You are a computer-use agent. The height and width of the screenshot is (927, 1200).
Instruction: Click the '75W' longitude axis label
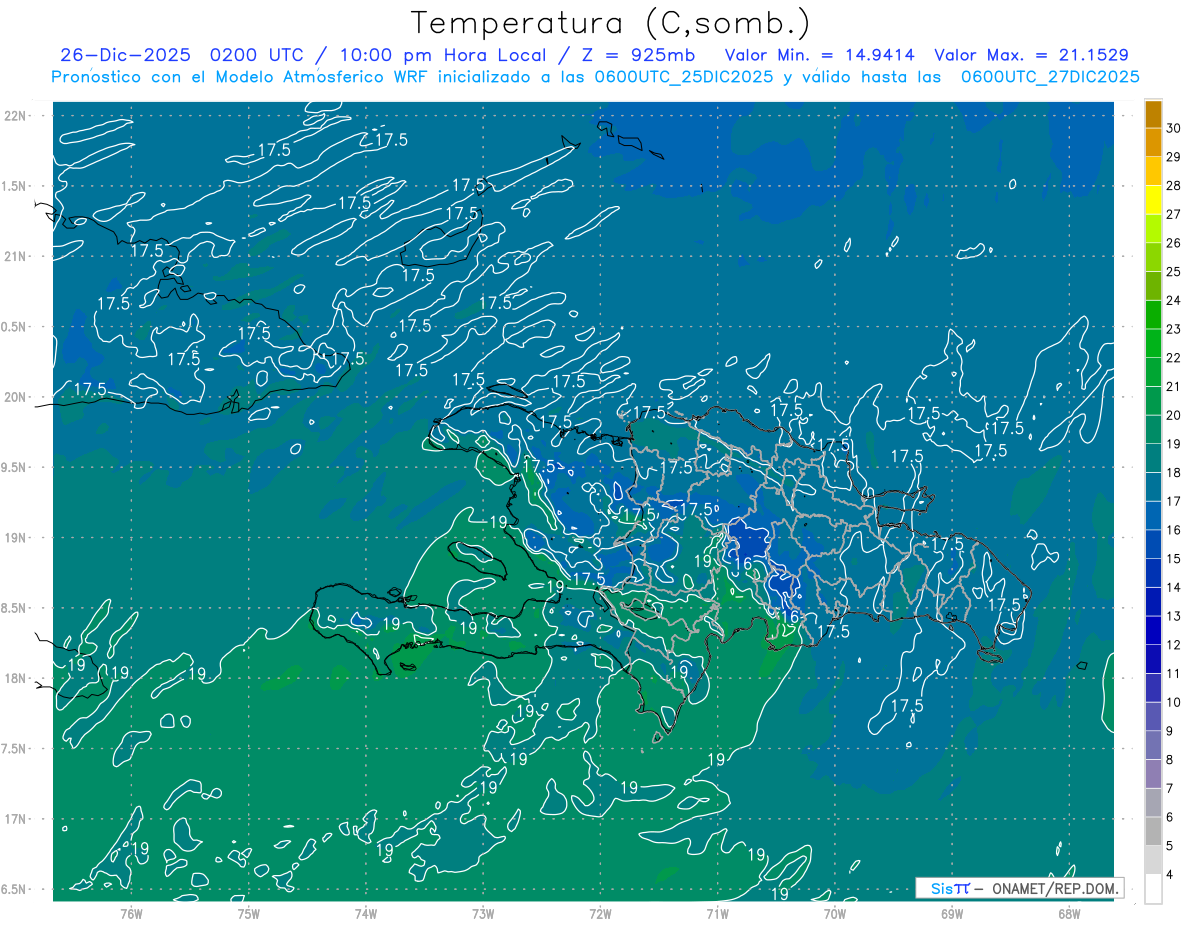(x=248, y=914)
